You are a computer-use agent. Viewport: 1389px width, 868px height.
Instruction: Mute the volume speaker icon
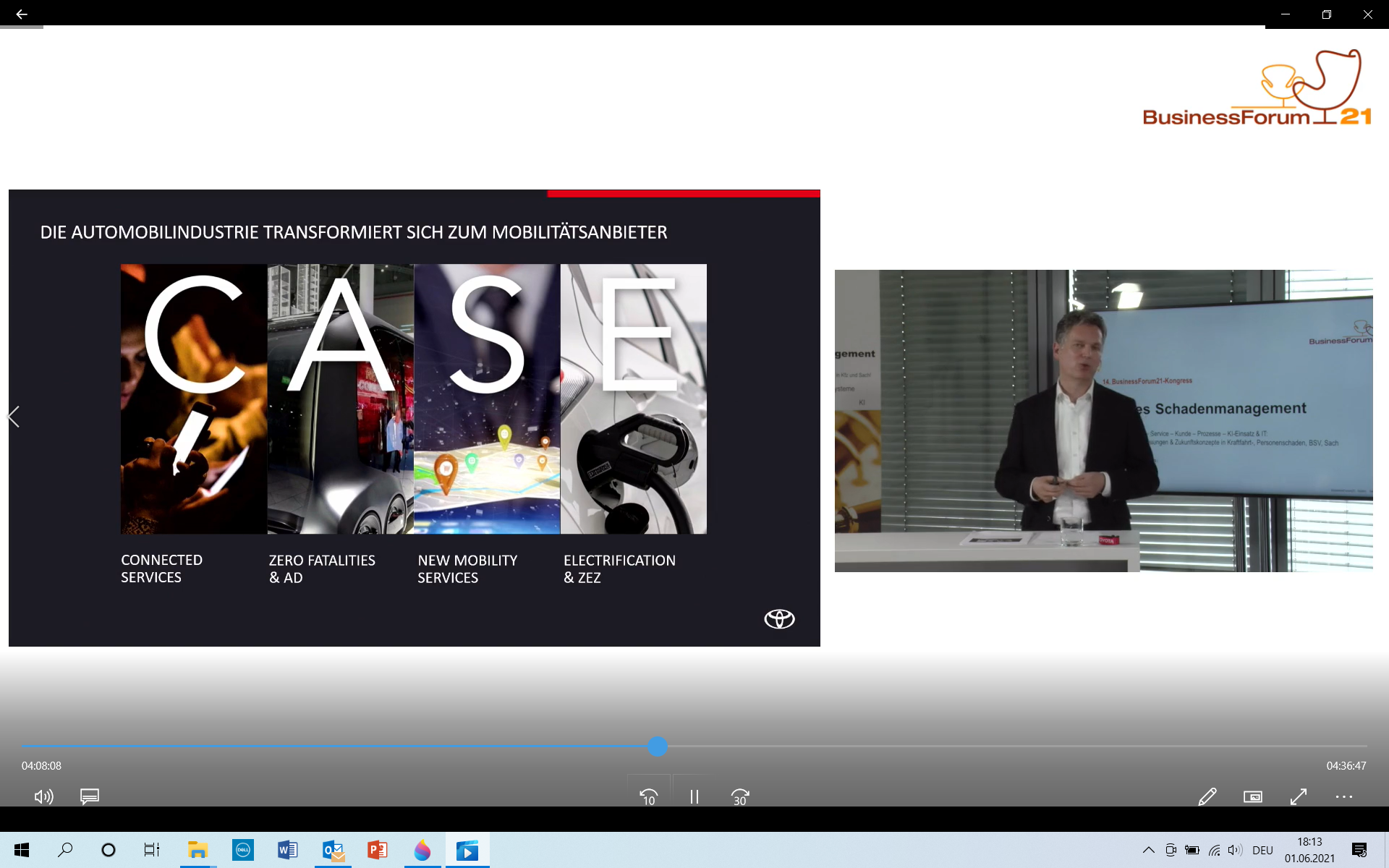point(43,796)
